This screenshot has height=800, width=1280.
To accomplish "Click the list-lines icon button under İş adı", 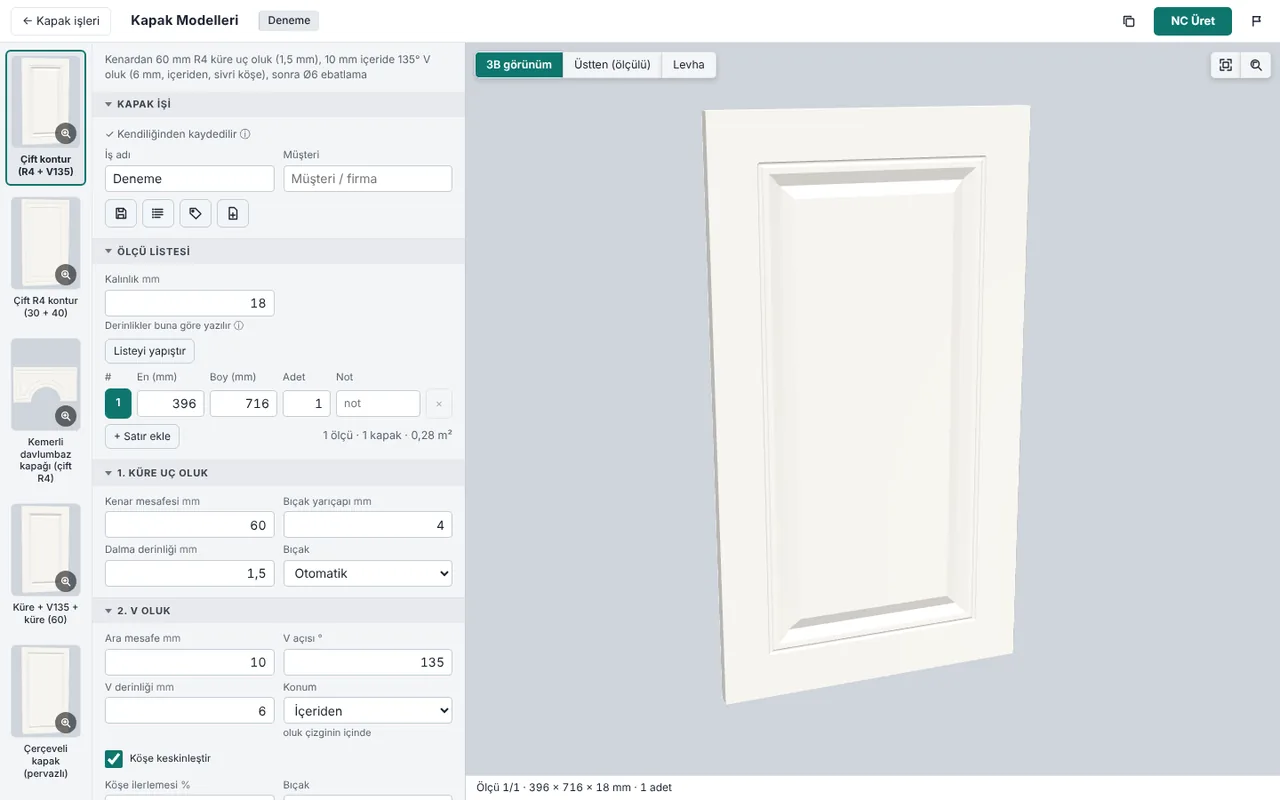I will coord(158,213).
